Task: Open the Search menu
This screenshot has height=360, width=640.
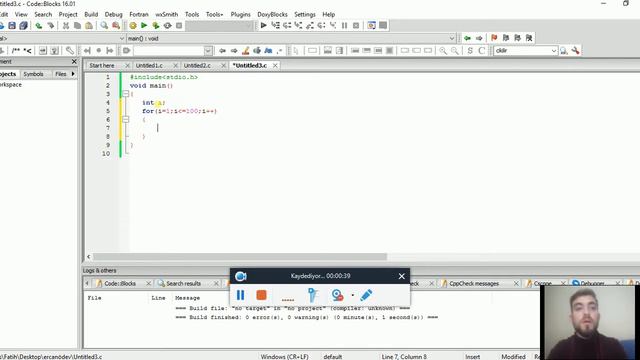Action: click(x=43, y=14)
